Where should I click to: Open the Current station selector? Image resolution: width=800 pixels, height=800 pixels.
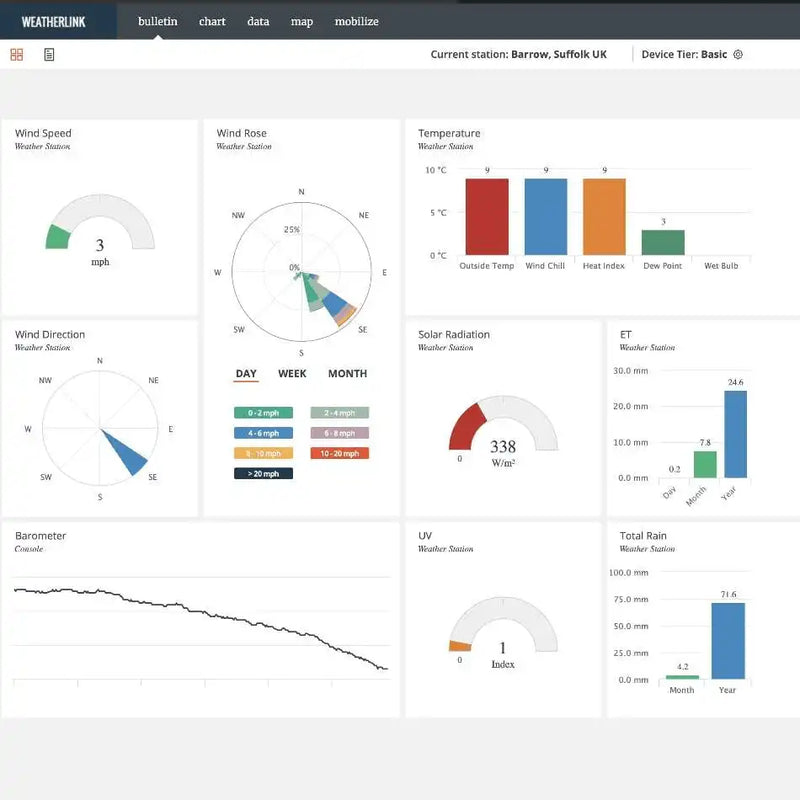click(x=518, y=54)
